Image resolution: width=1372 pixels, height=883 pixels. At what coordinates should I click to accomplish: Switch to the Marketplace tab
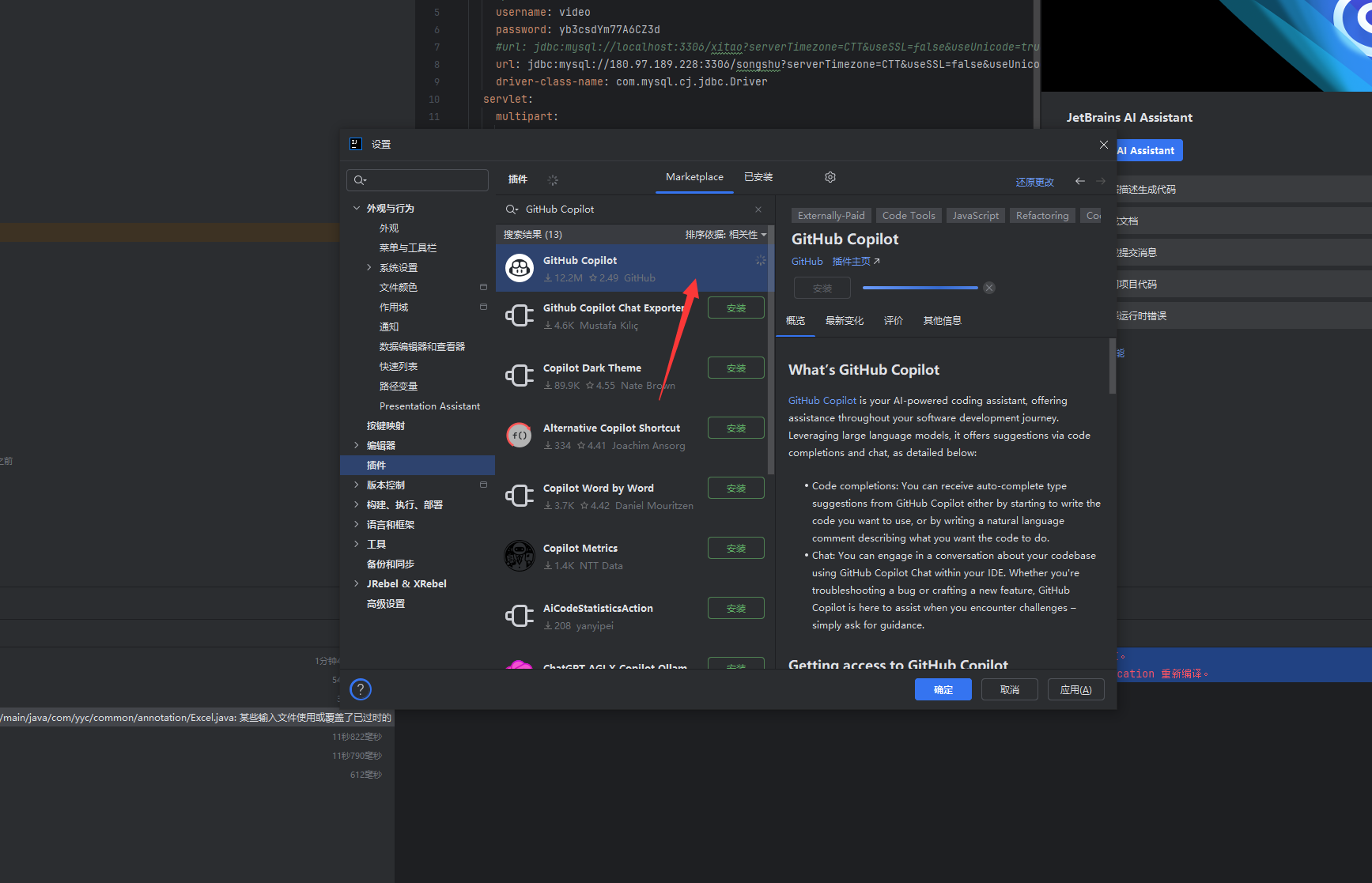tap(694, 177)
